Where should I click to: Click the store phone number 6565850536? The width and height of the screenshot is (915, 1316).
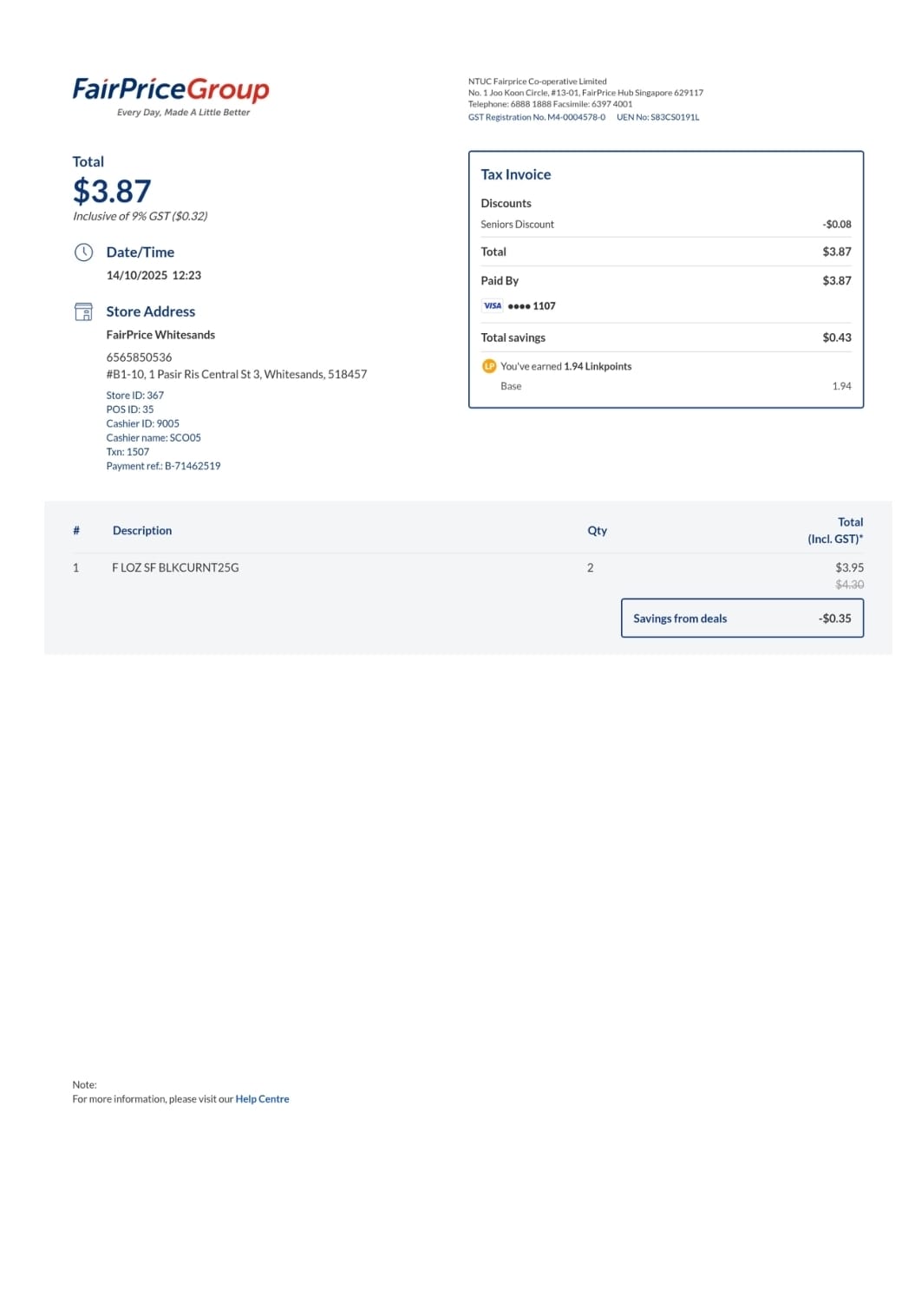139,357
